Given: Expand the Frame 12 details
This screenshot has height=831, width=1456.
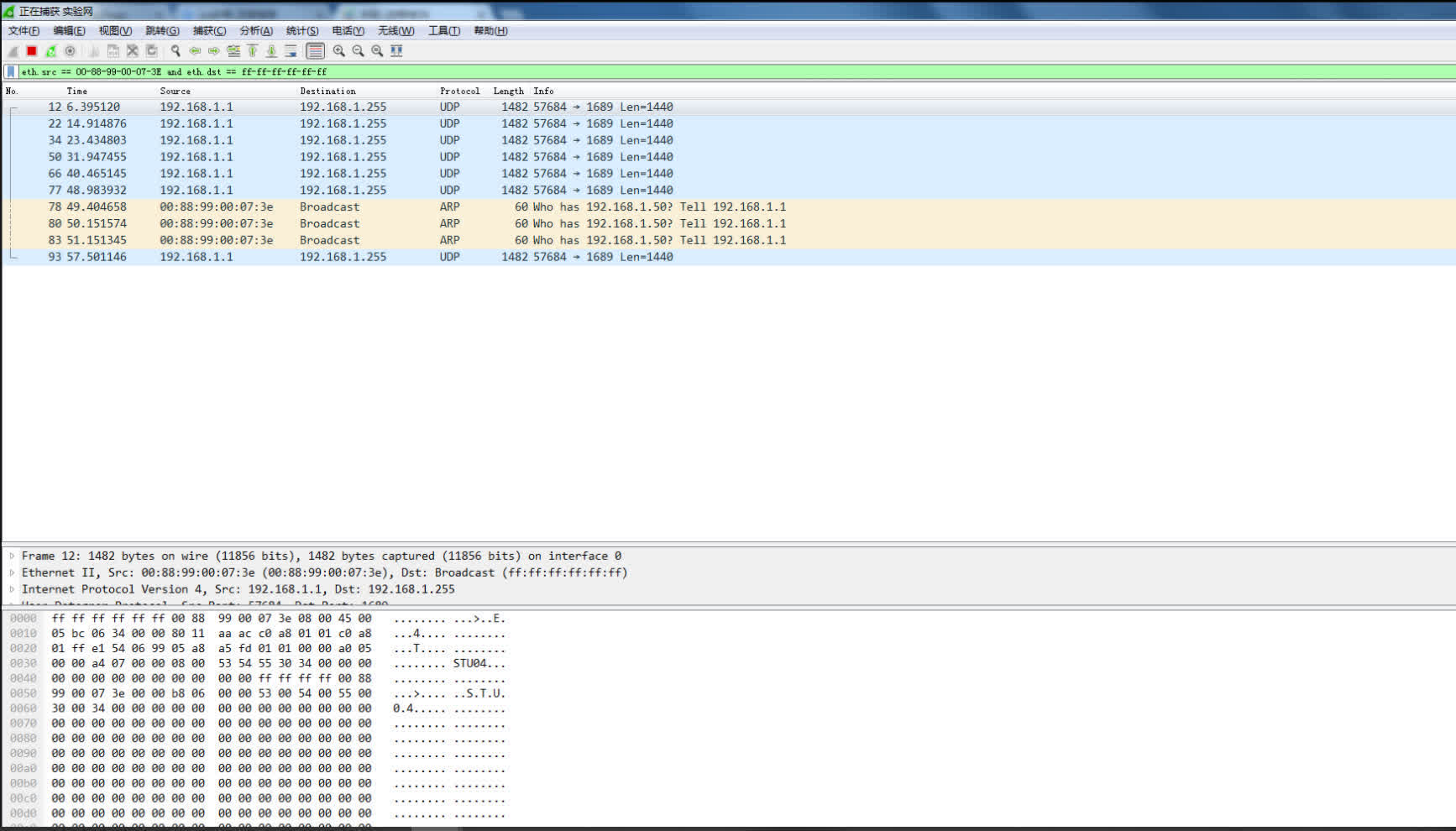Looking at the screenshot, I should [12, 556].
